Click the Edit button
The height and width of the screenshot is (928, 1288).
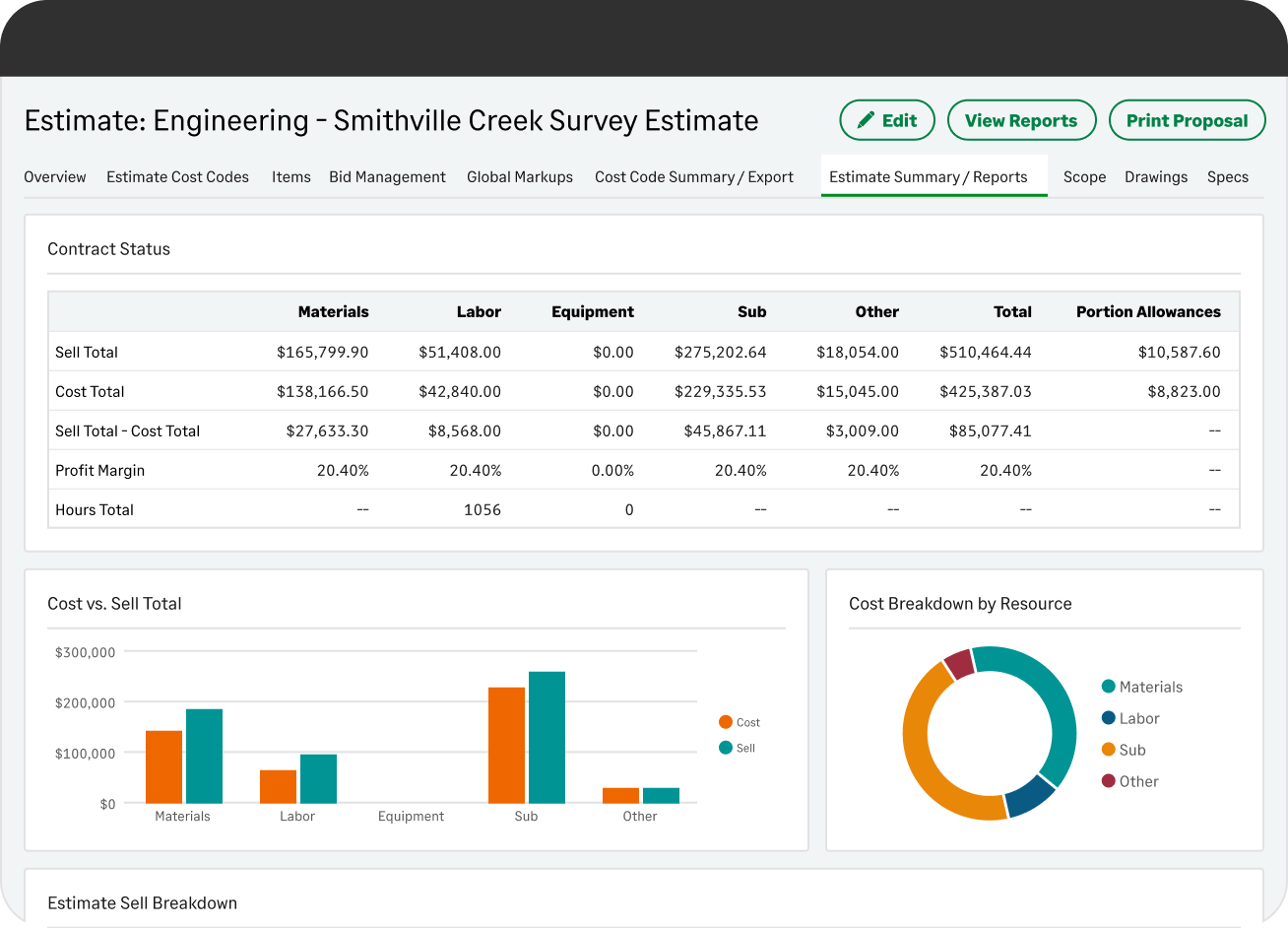(886, 119)
